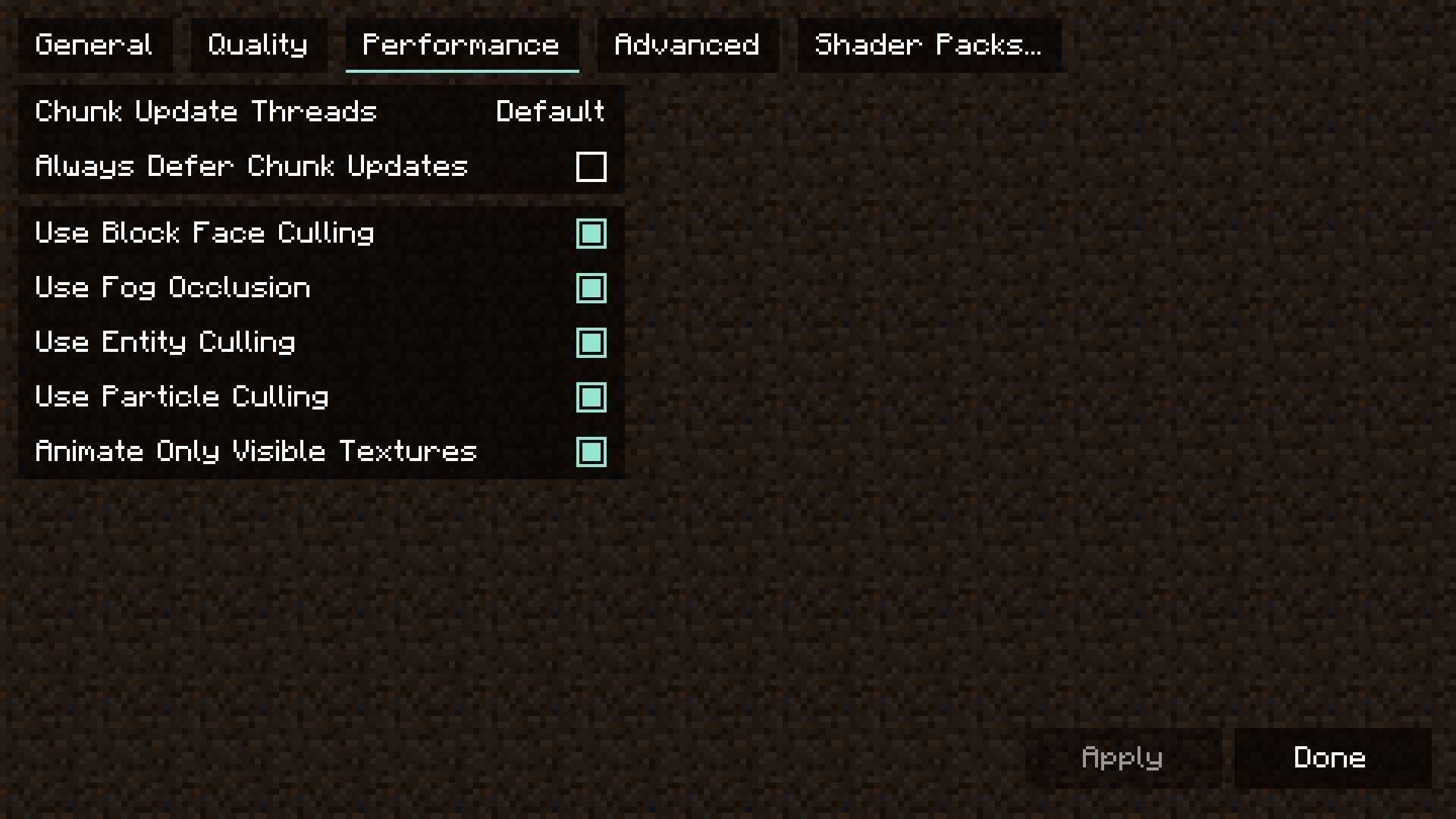Navigate to Quality settings menu

pos(257,44)
